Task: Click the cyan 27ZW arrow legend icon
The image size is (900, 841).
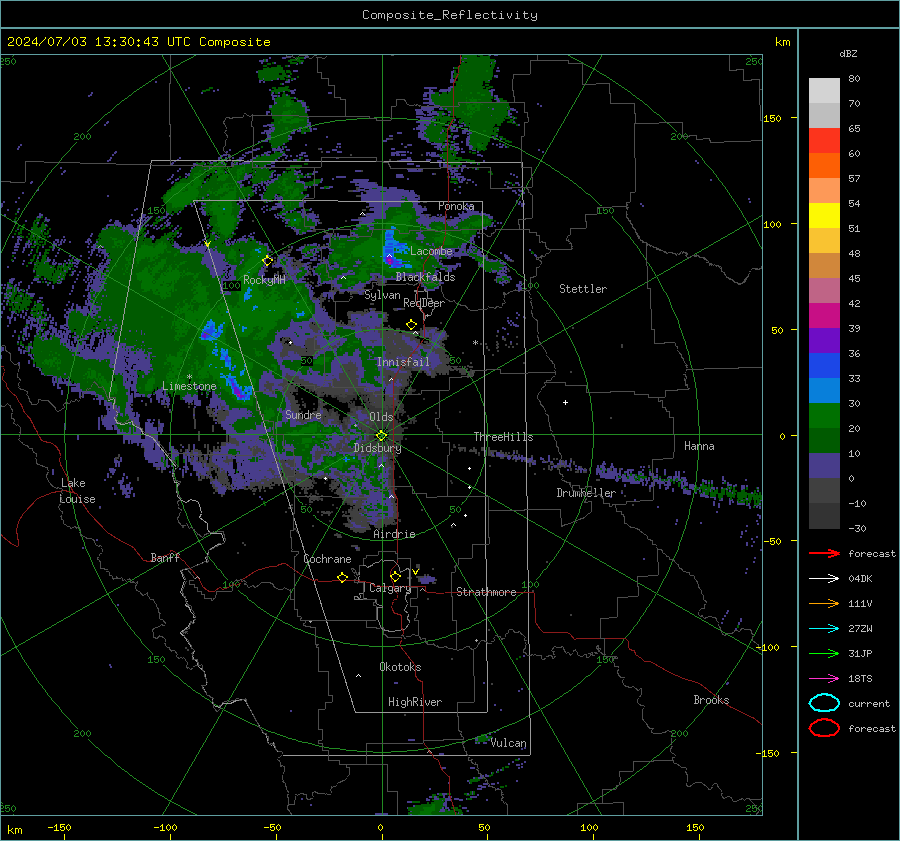Action: tap(824, 629)
